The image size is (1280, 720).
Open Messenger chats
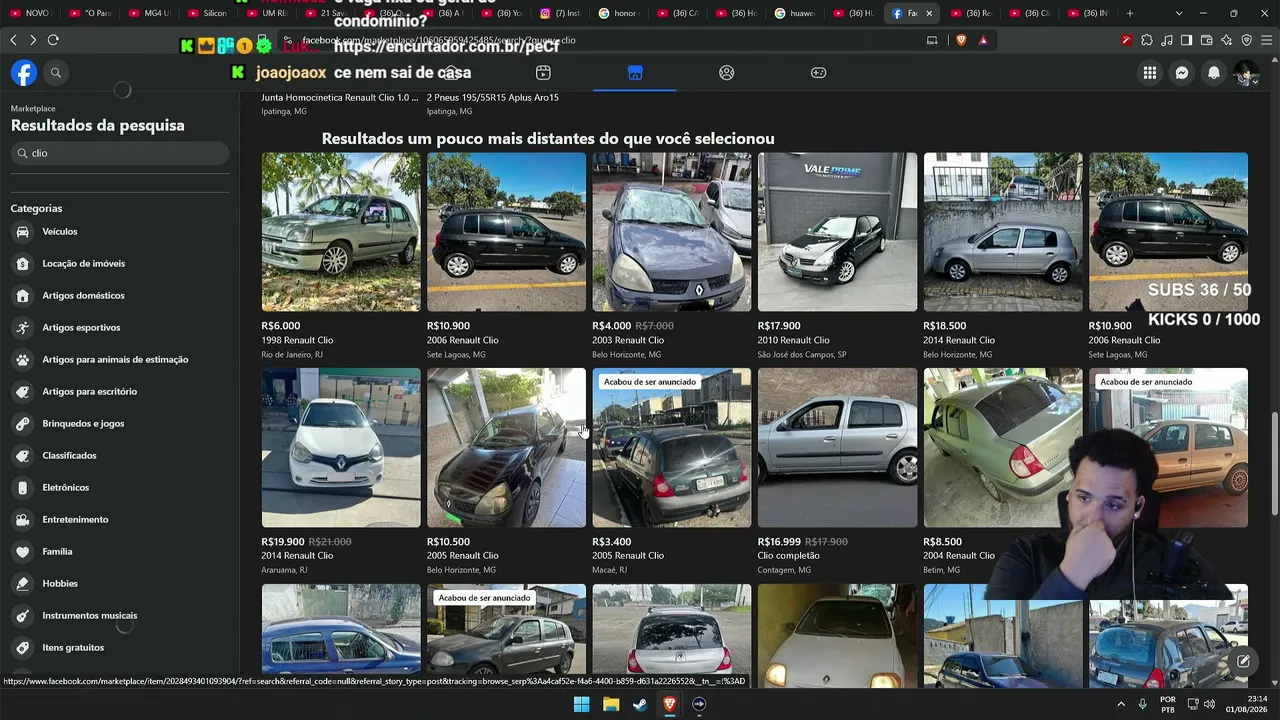point(1182,73)
